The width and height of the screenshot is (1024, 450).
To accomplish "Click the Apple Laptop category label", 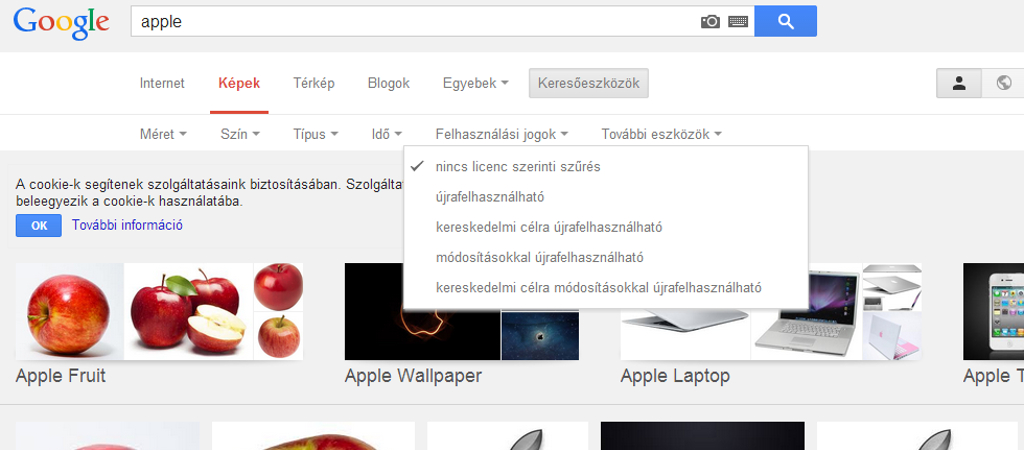I will click(x=675, y=376).
